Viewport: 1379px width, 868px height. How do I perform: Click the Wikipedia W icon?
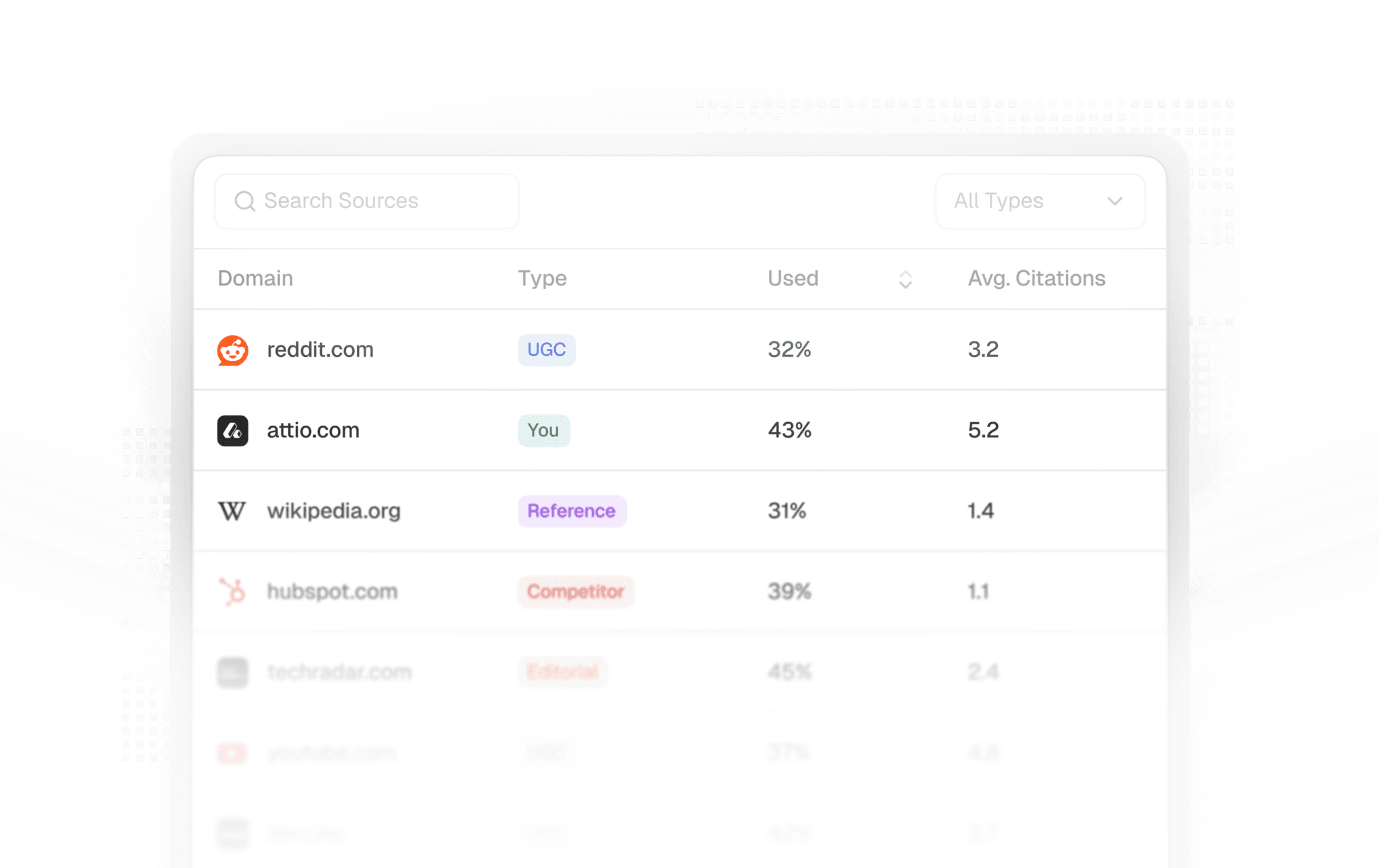point(232,511)
